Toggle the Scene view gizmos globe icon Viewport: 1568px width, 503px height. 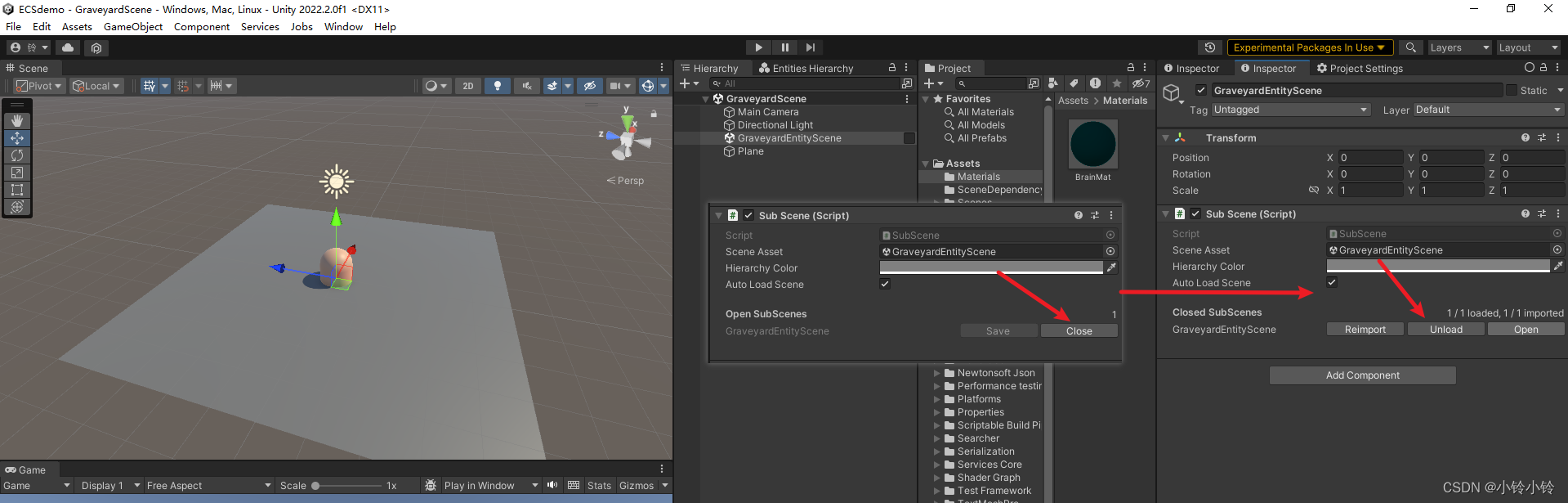tap(648, 86)
